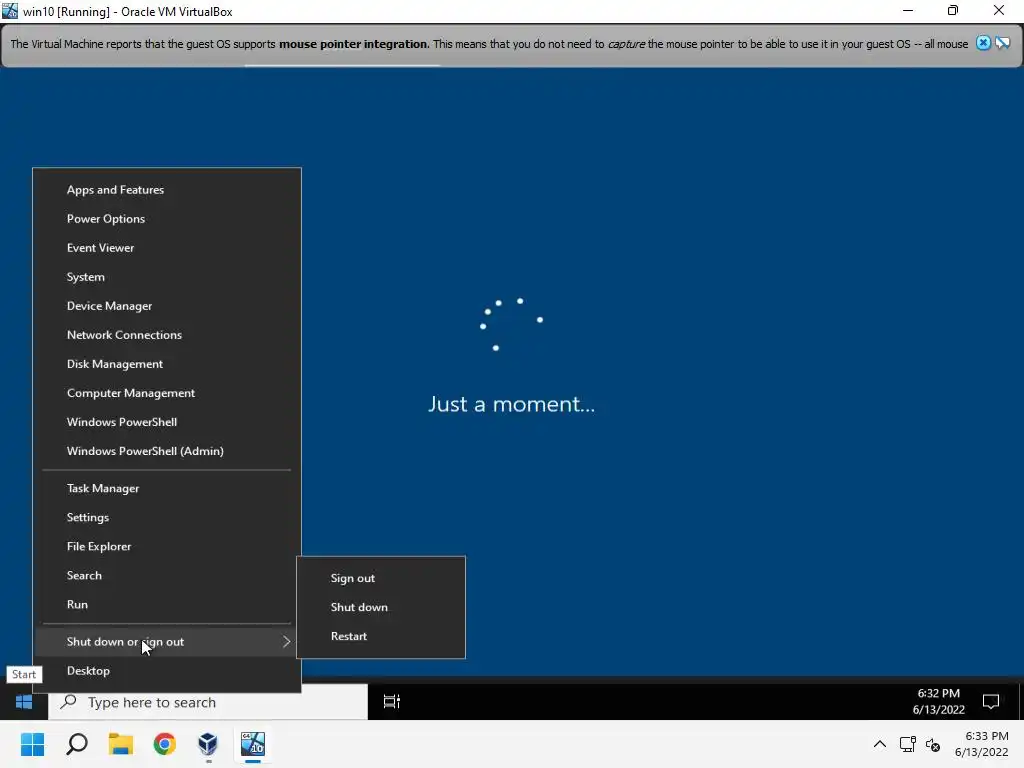
Task: Open Settings from the menu
Action: click(x=167, y=517)
